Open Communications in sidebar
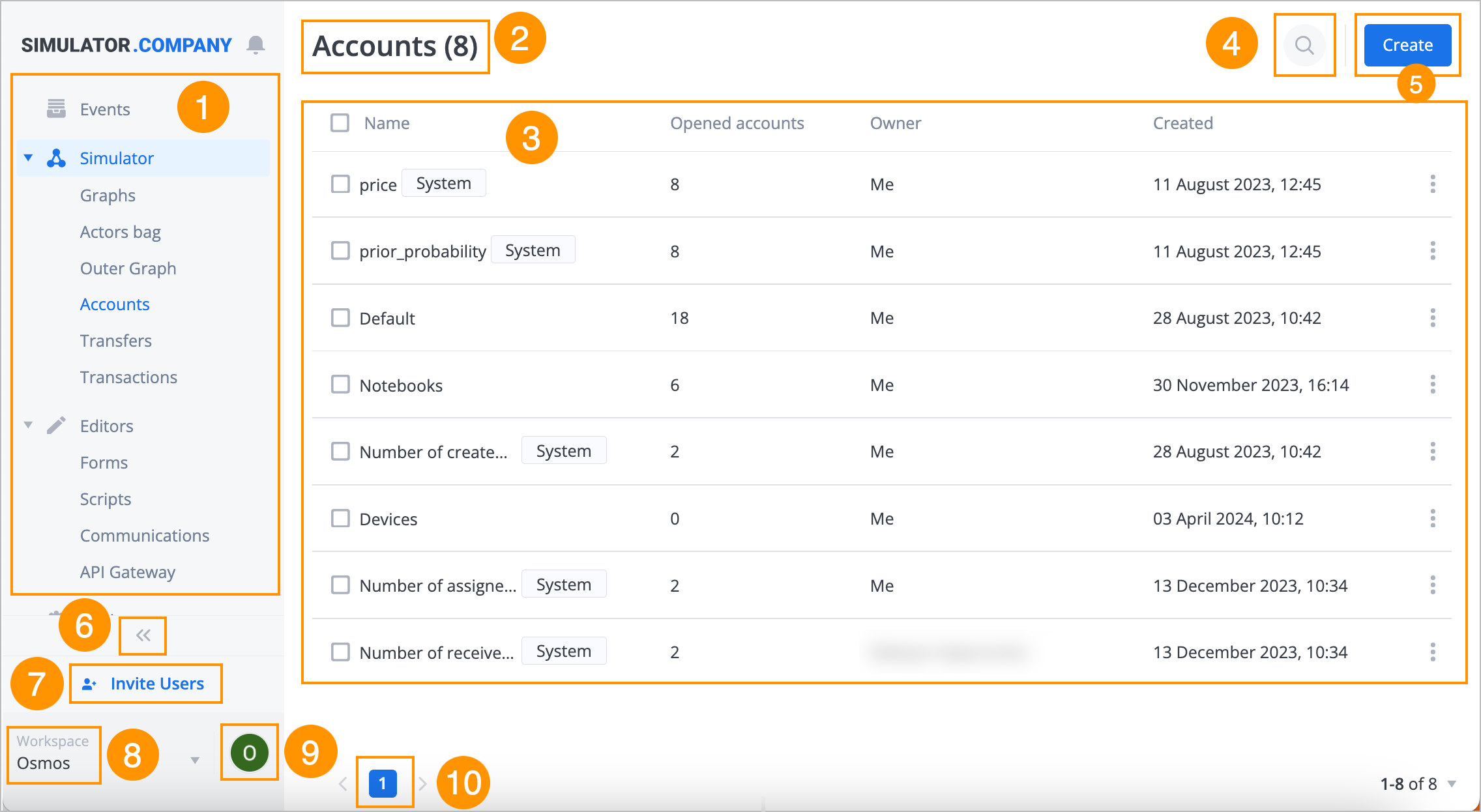1481x812 pixels. [145, 536]
